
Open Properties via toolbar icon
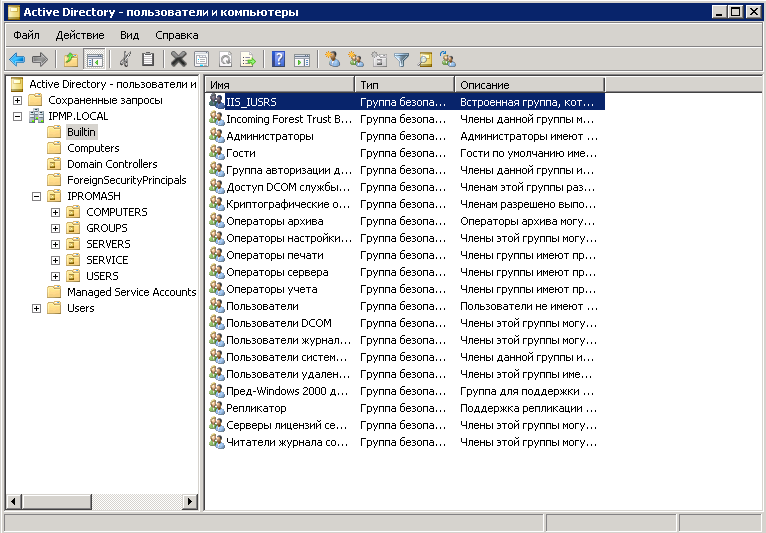pos(201,60)
